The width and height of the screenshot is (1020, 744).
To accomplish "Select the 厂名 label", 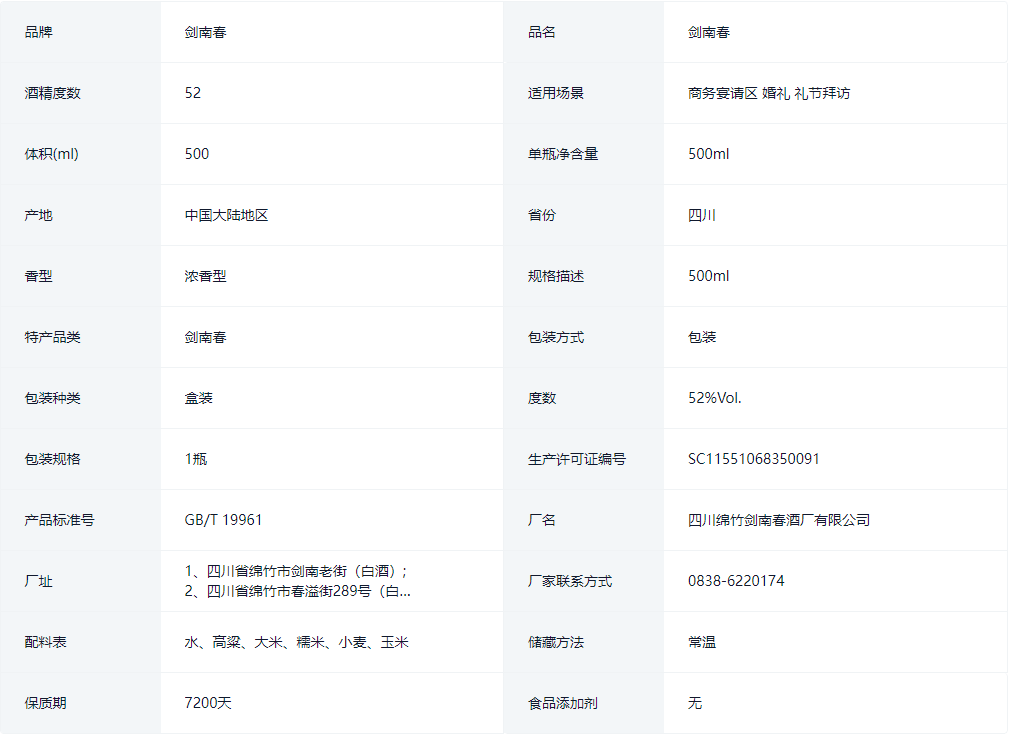I will tap(541, 520).
